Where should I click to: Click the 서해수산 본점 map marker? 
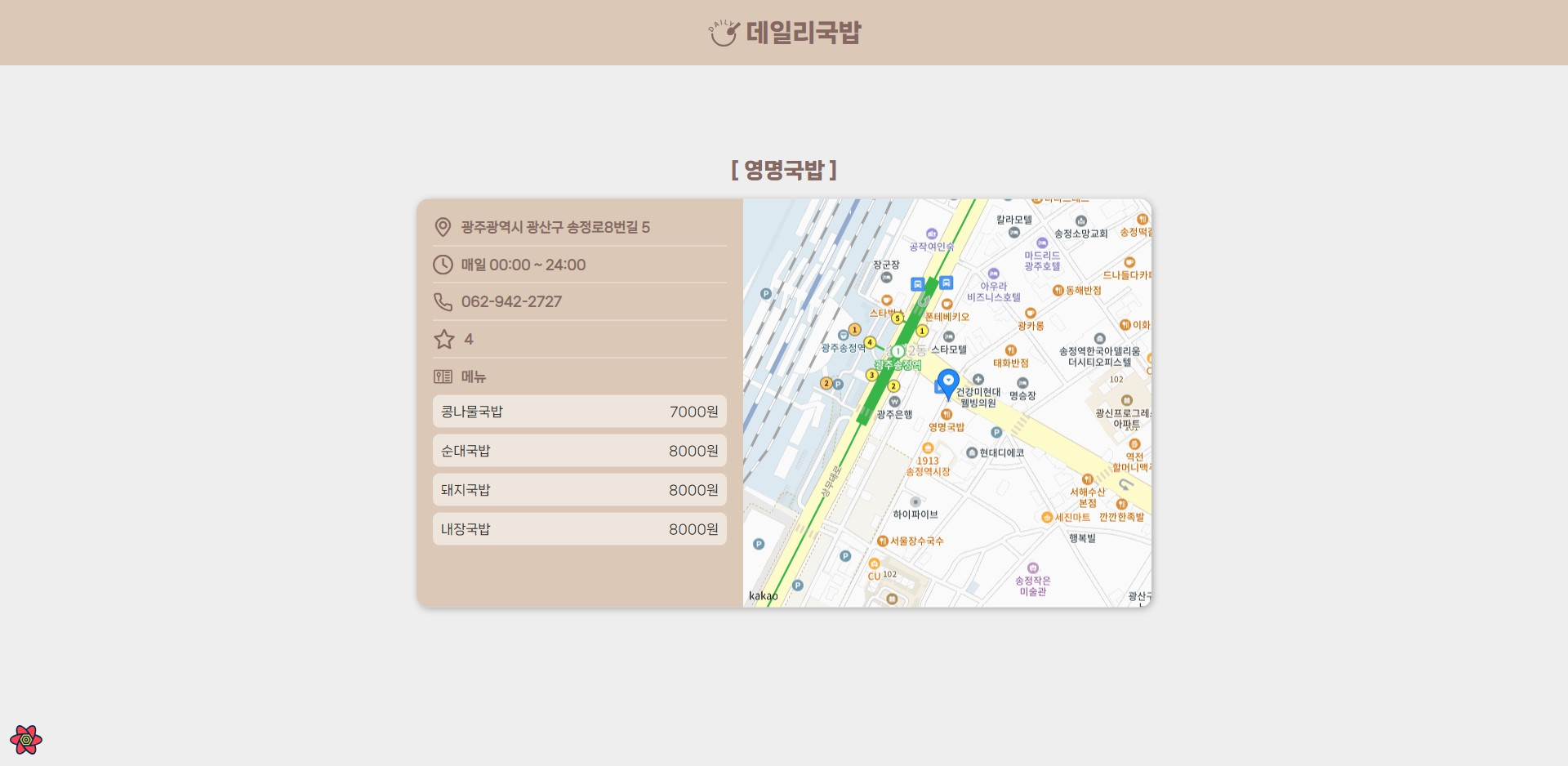pyautogui.click(x=1087, y=479)
